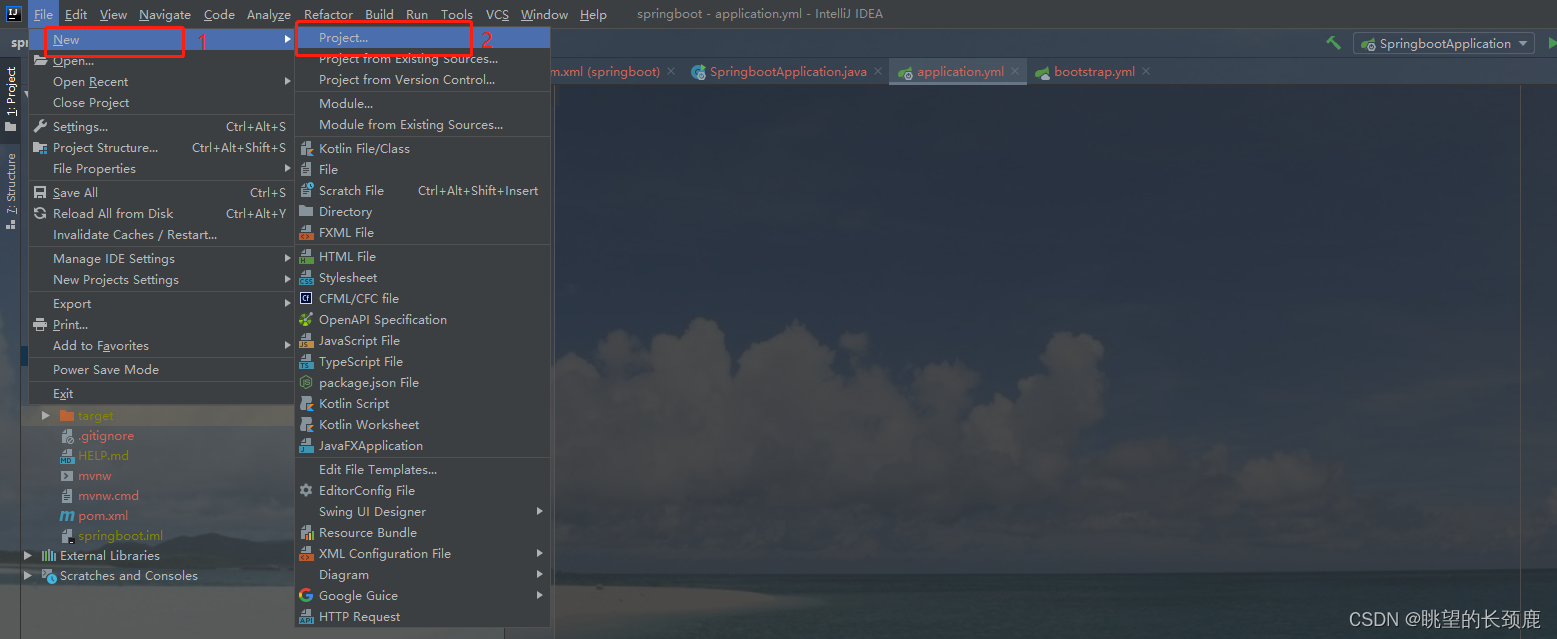Screen dimensions: 1557x639
Task: Click the CFML/CFC file icon
Action: click(306, 298)
